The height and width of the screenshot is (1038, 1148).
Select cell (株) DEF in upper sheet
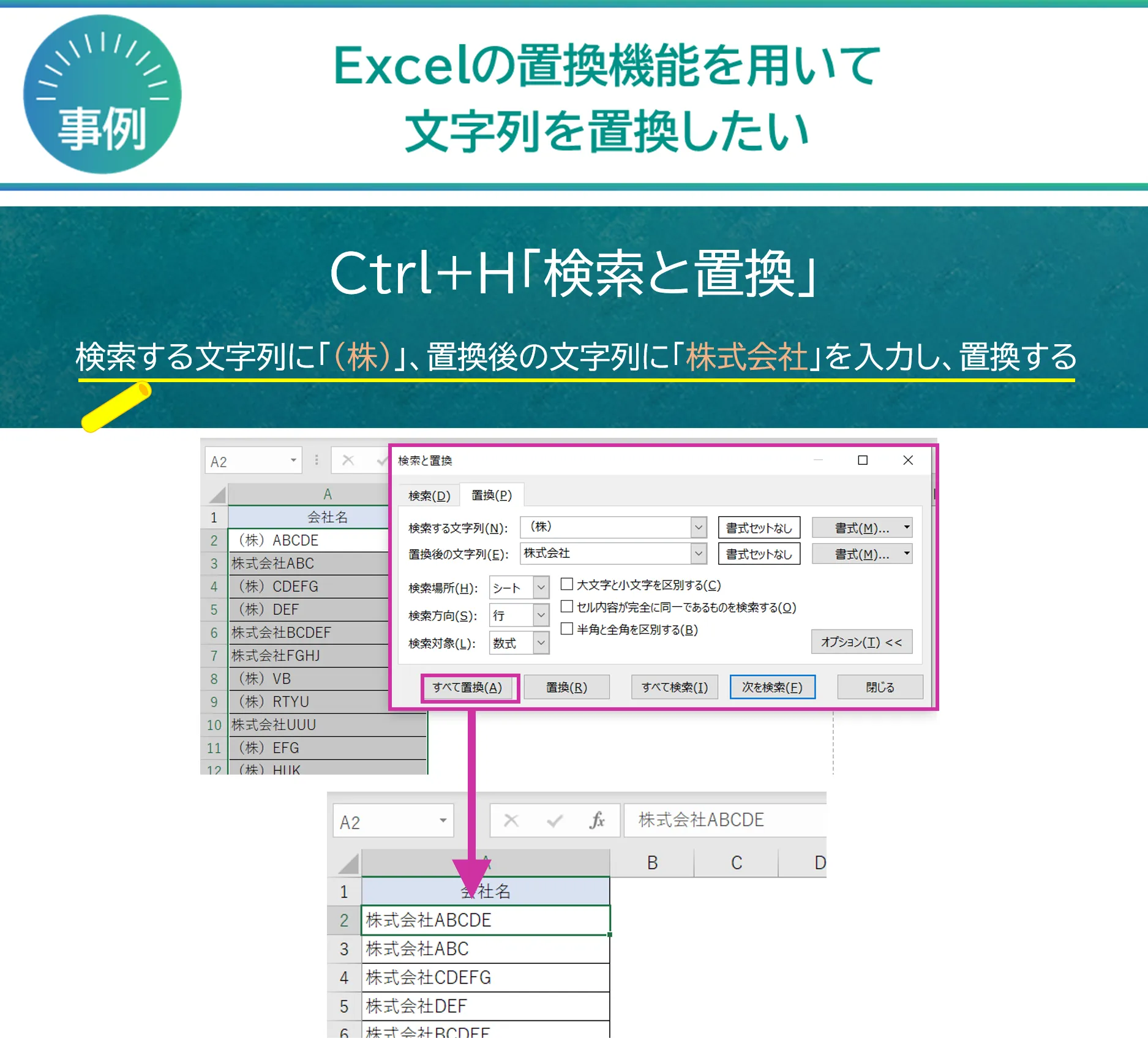[x=309, y=609]
